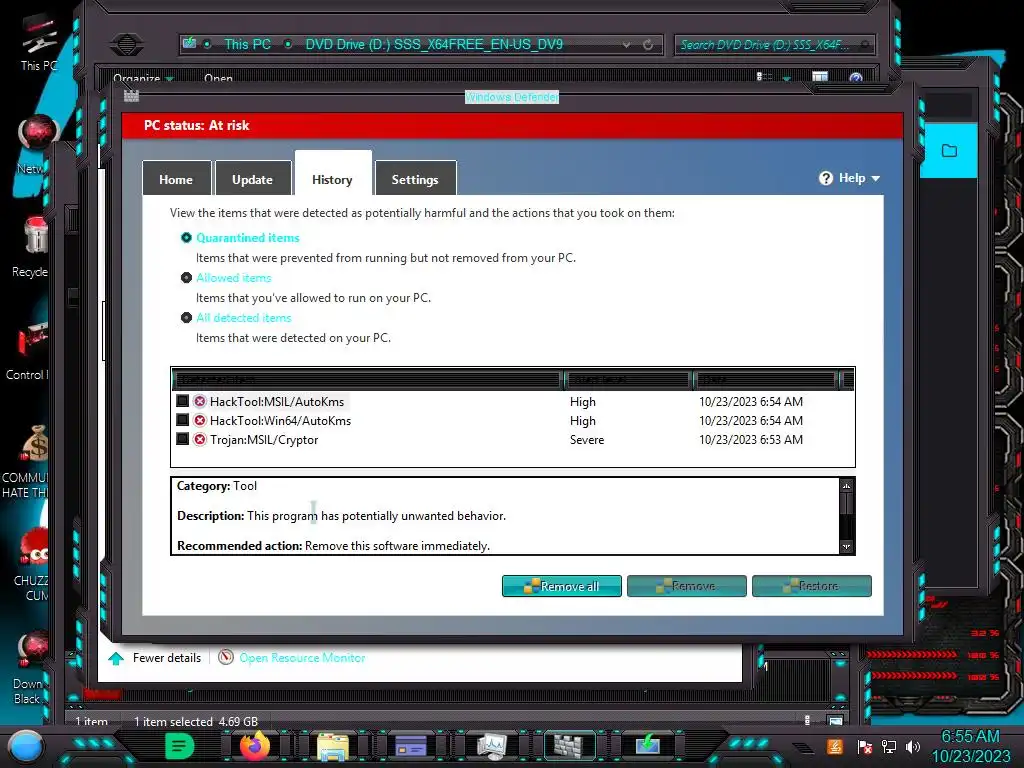Select the Quarantined items radio button
The height and width of the screenshot is (768, 1024).
point(186,238)
